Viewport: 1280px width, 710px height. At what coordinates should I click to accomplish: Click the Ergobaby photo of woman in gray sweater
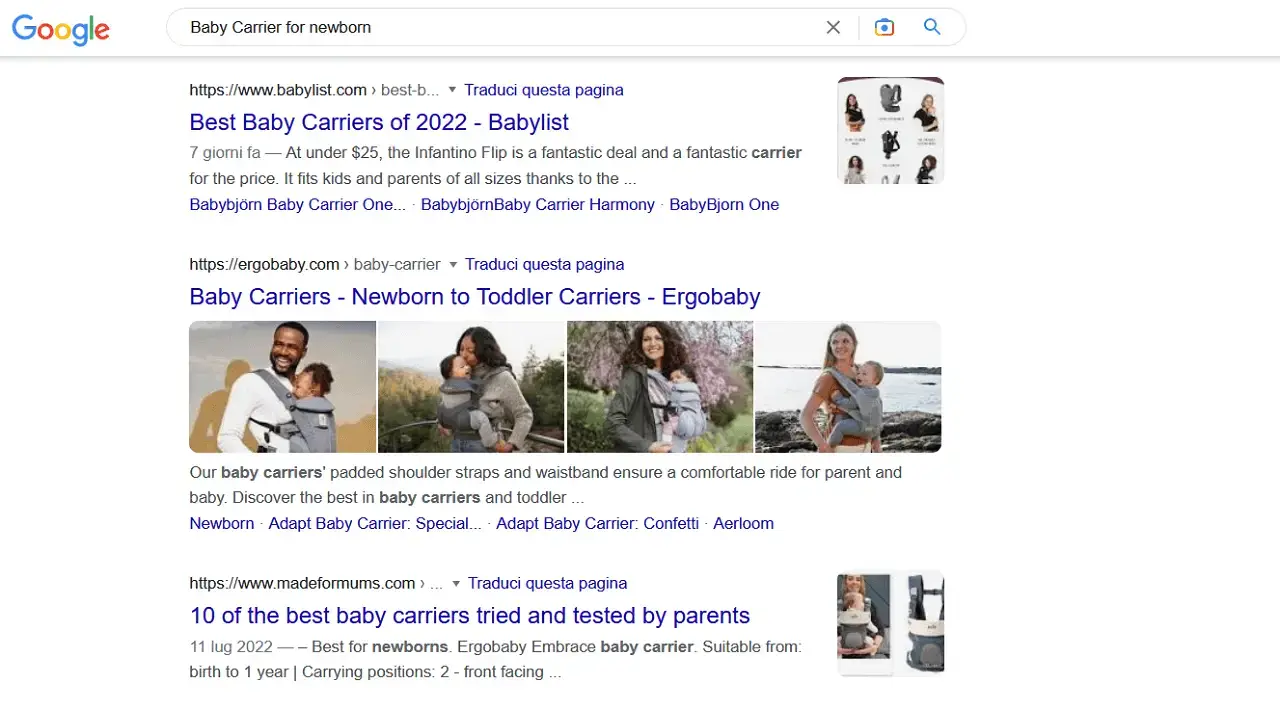[x=471, y=387]
